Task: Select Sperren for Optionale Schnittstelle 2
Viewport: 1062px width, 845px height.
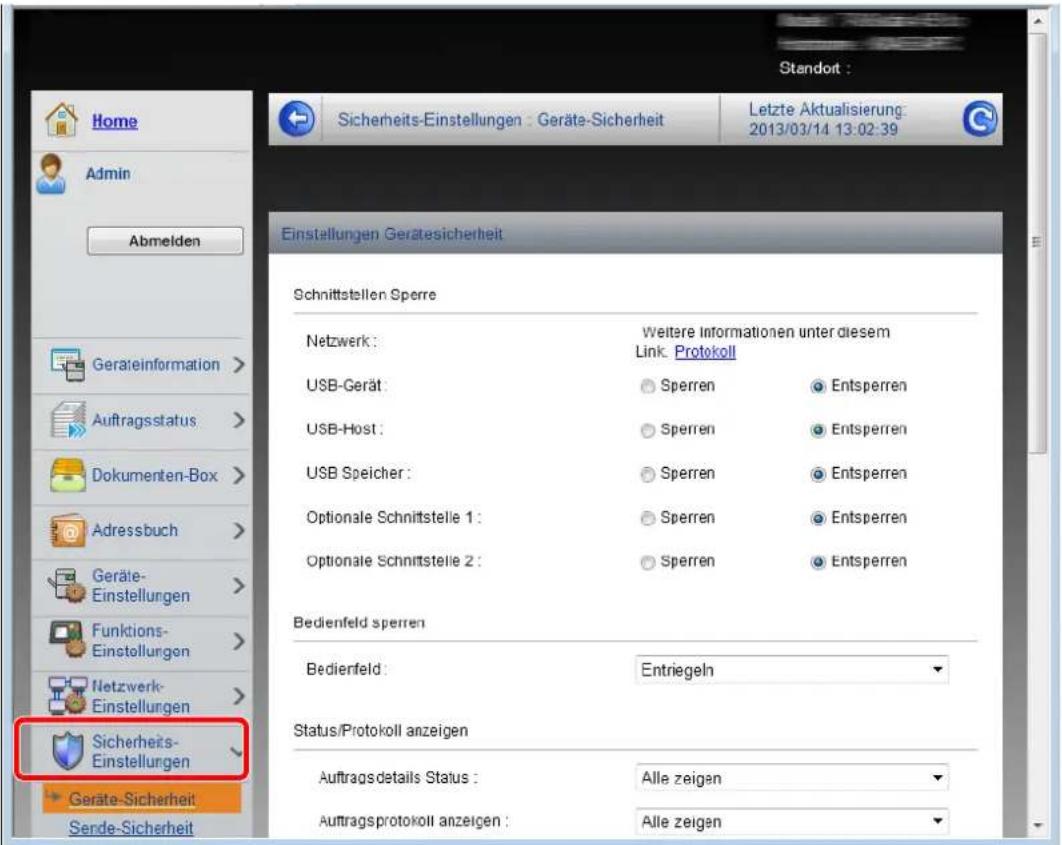Action: [x=647, y=562]
